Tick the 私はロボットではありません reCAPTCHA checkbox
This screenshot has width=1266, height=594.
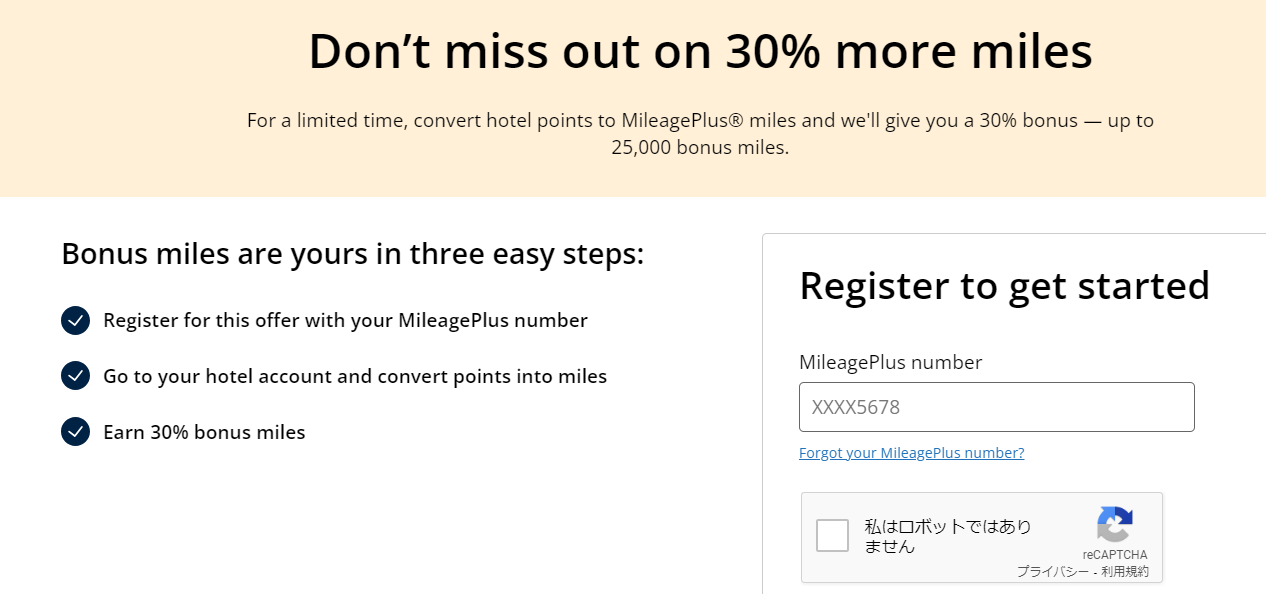[832, 536]
